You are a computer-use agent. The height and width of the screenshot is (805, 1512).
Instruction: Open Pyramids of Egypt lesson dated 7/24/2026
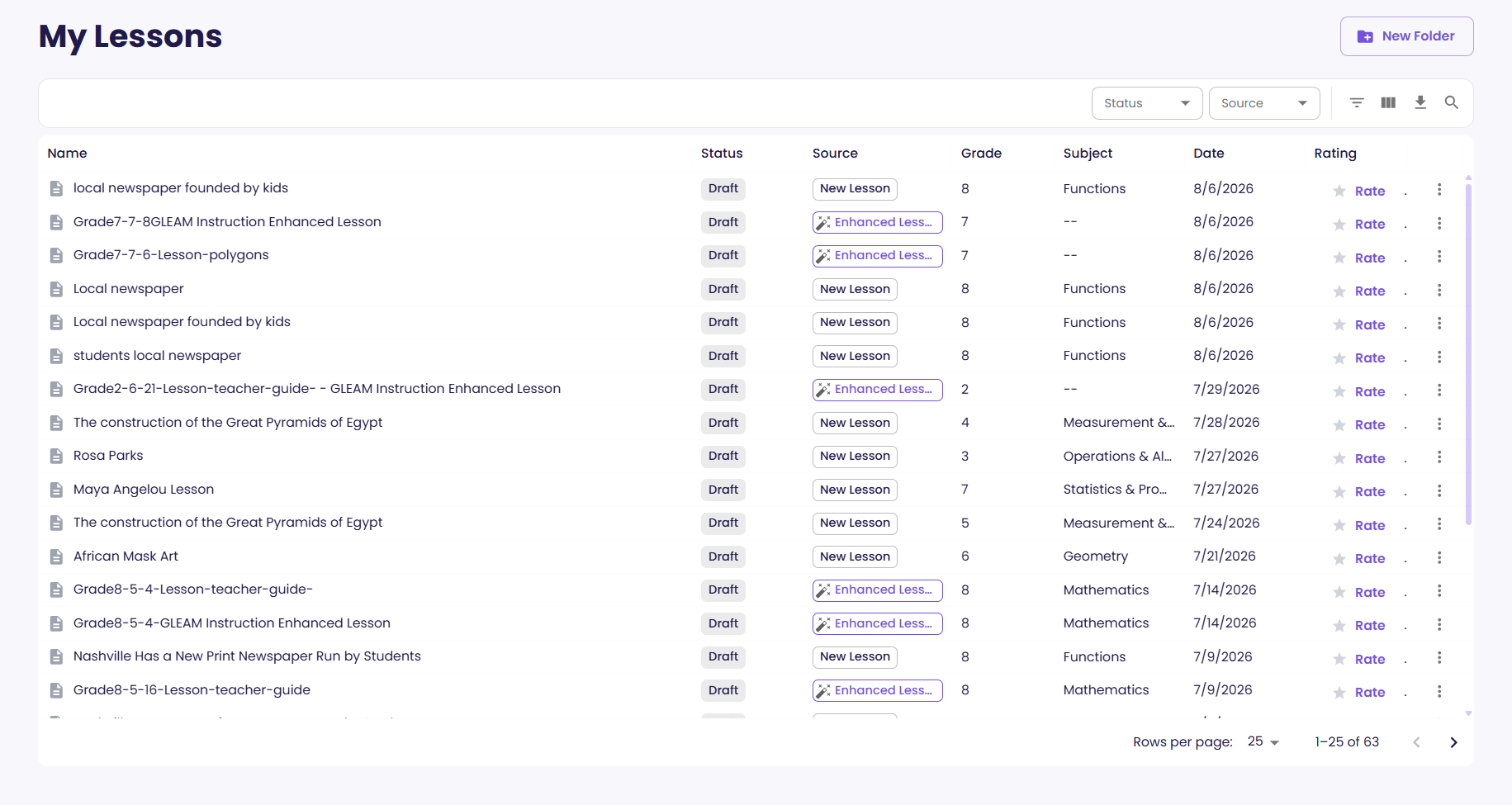coord(228,523)
